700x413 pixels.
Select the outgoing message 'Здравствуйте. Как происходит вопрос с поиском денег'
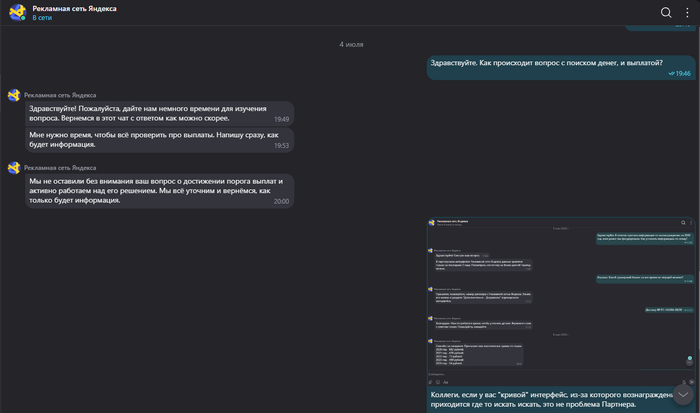561,68
